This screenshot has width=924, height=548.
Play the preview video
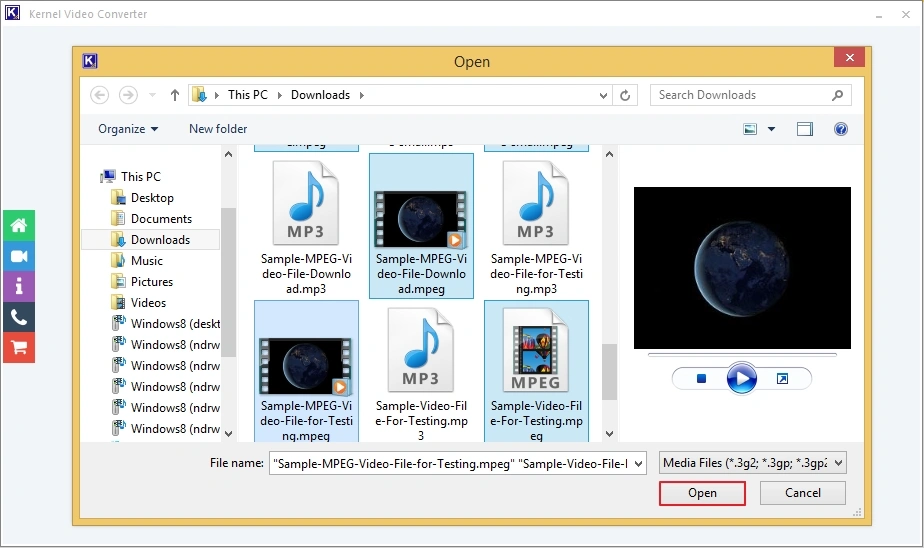(x=741, y=378)
